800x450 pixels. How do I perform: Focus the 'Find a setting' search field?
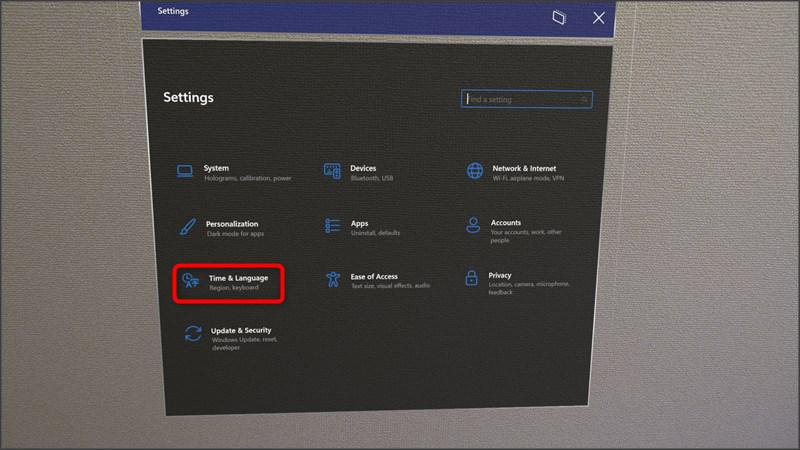coord(520,100)
